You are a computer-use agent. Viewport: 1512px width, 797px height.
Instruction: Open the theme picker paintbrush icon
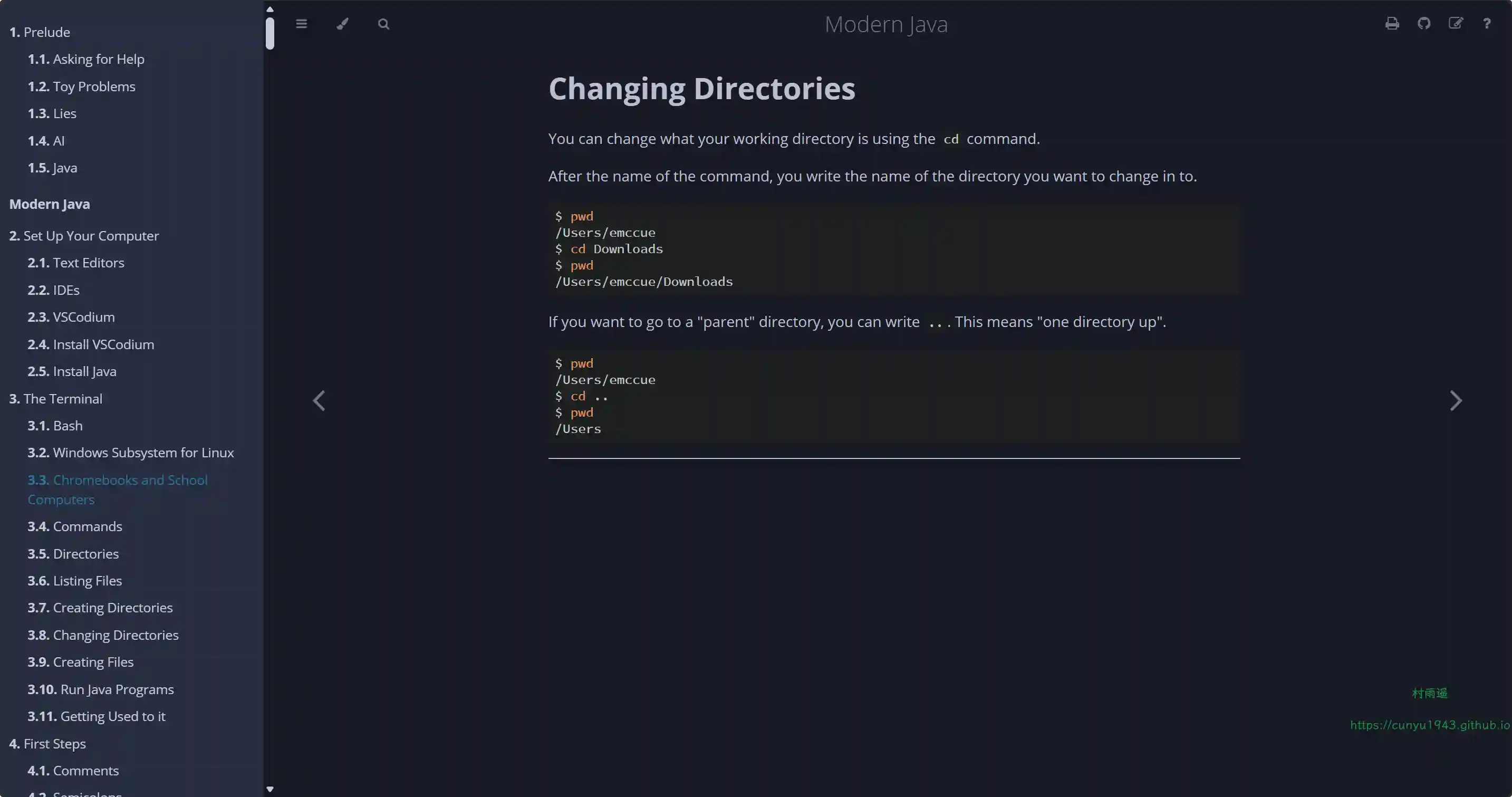342,24
